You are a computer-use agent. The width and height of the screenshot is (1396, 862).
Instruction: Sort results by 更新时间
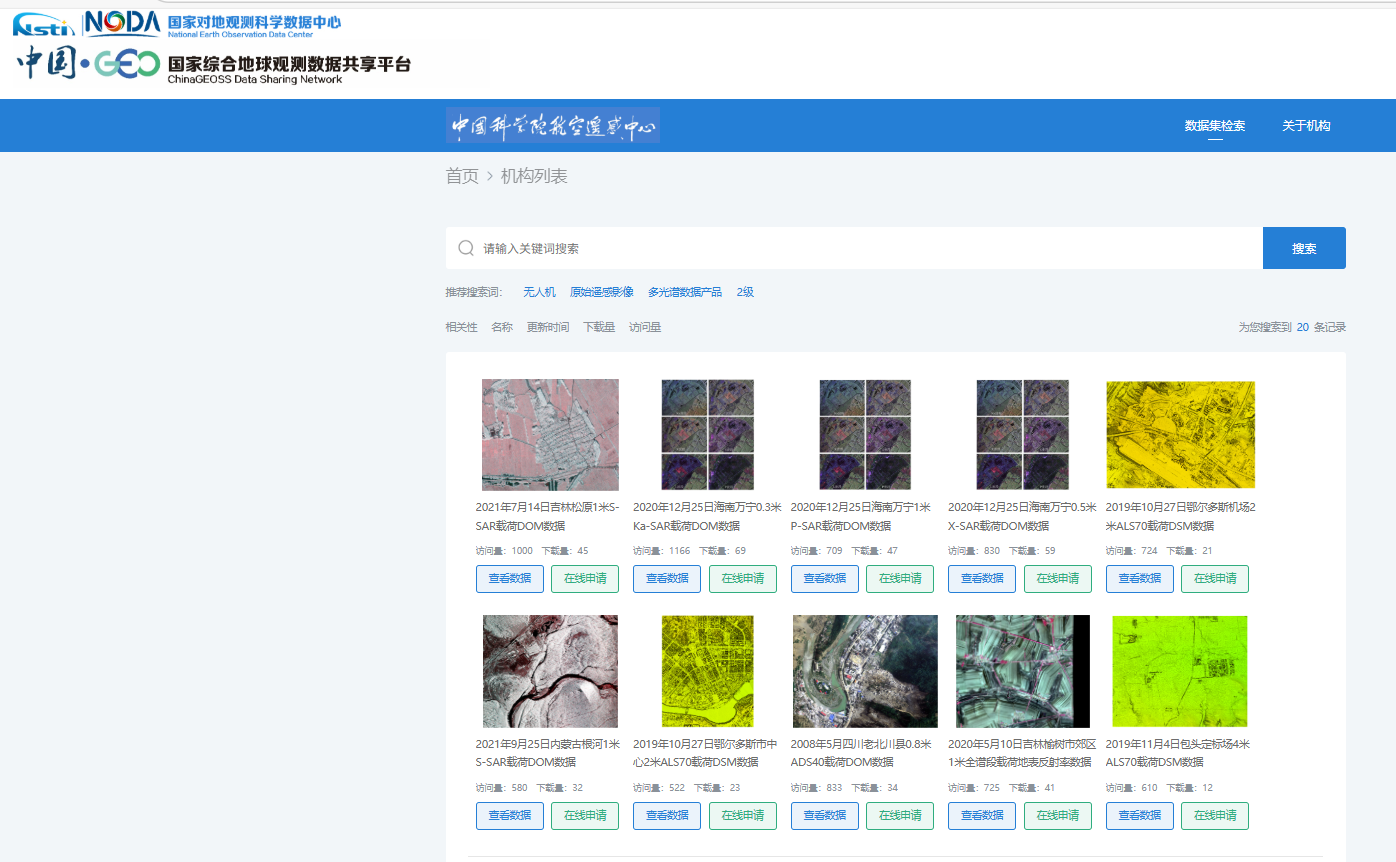551,326
